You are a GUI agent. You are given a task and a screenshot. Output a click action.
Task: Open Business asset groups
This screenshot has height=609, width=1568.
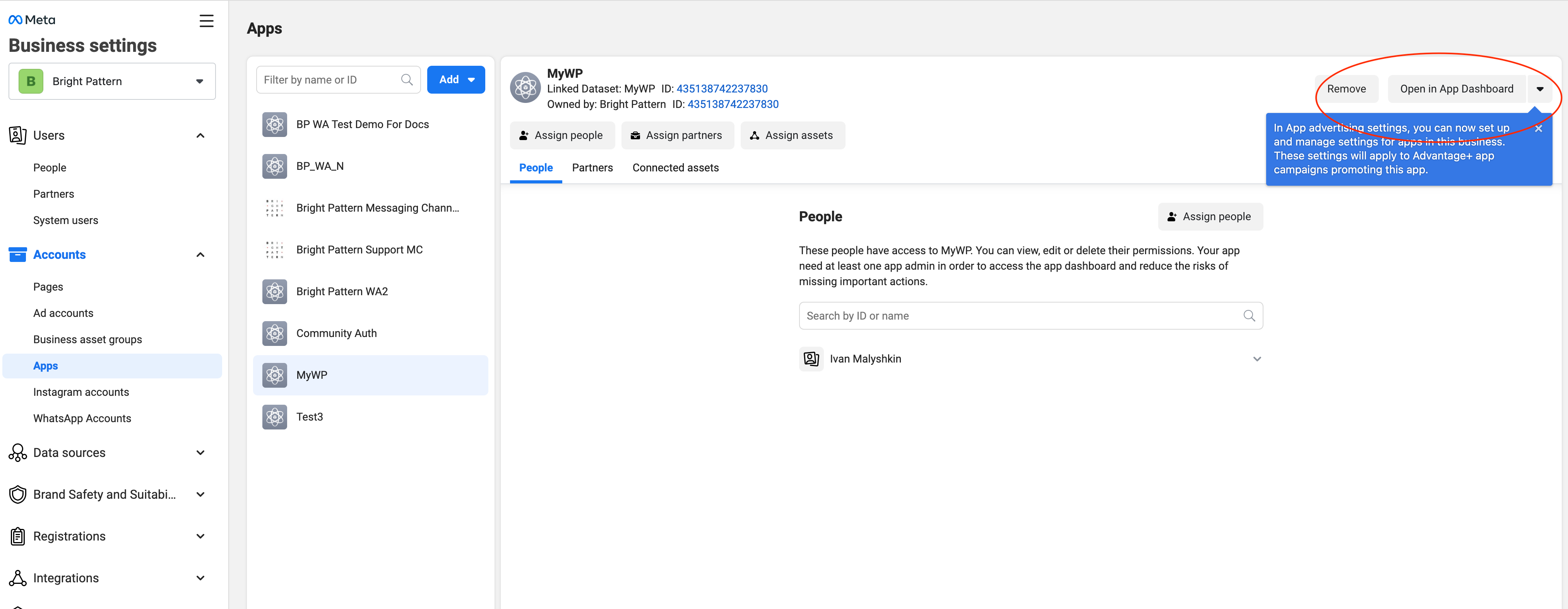[x=88, y=339]
